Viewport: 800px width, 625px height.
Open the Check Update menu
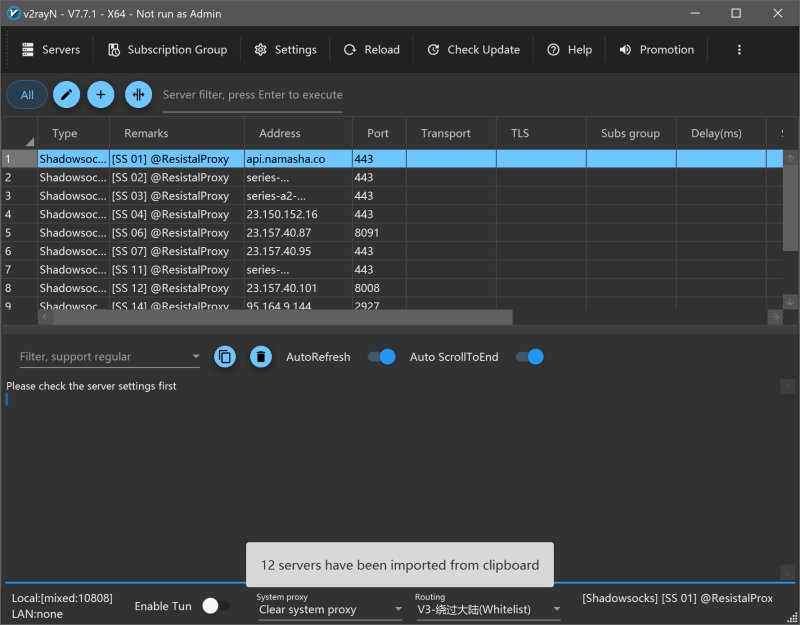473,50
